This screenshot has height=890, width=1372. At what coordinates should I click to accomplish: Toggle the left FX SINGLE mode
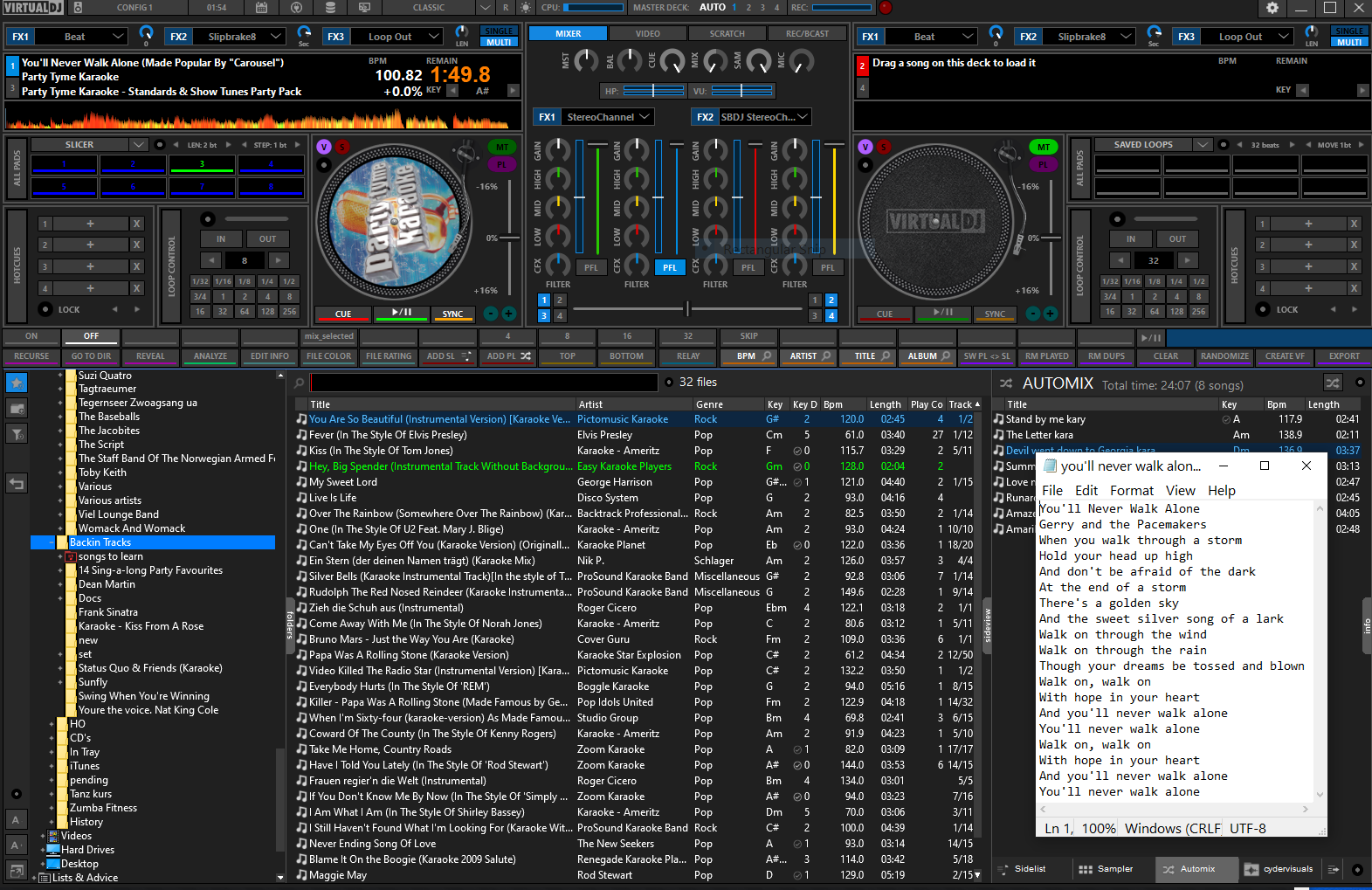point(499,31)
